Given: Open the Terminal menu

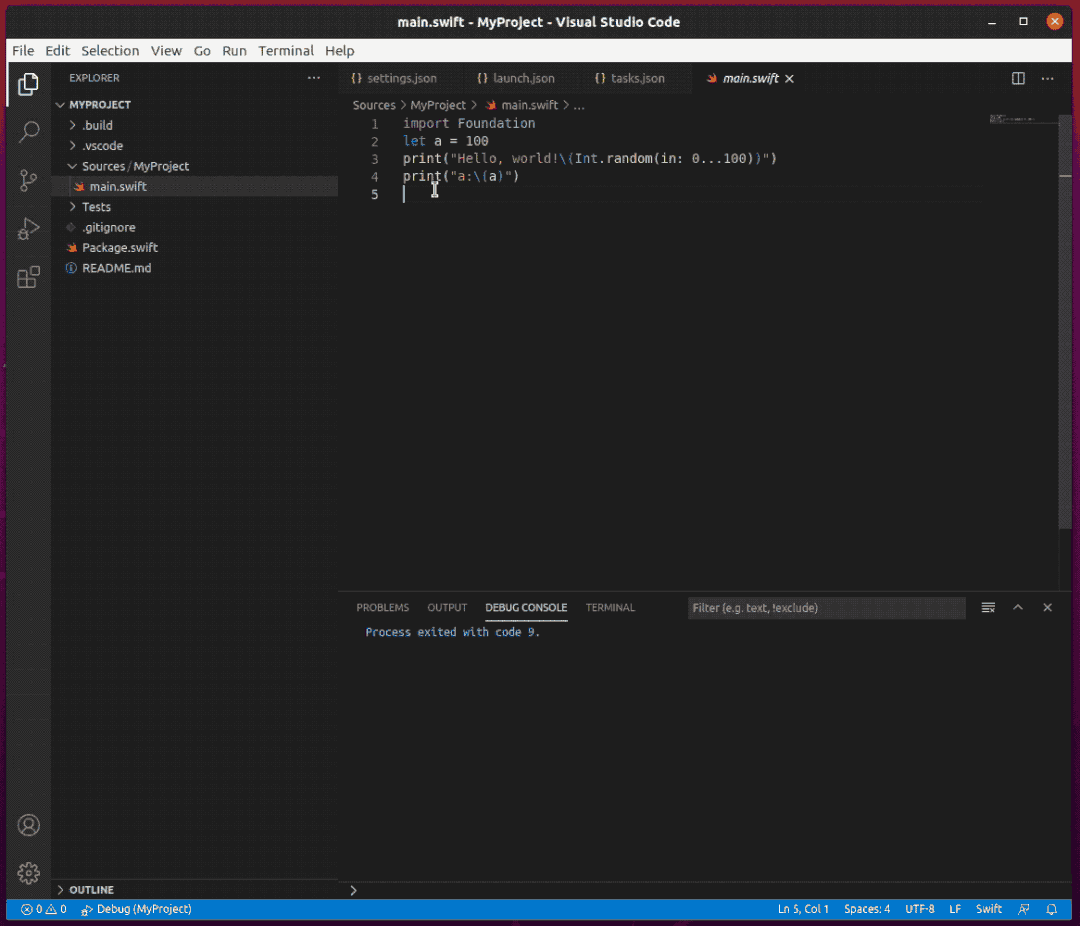Looking at the screenshot, I should pos(286,50).
